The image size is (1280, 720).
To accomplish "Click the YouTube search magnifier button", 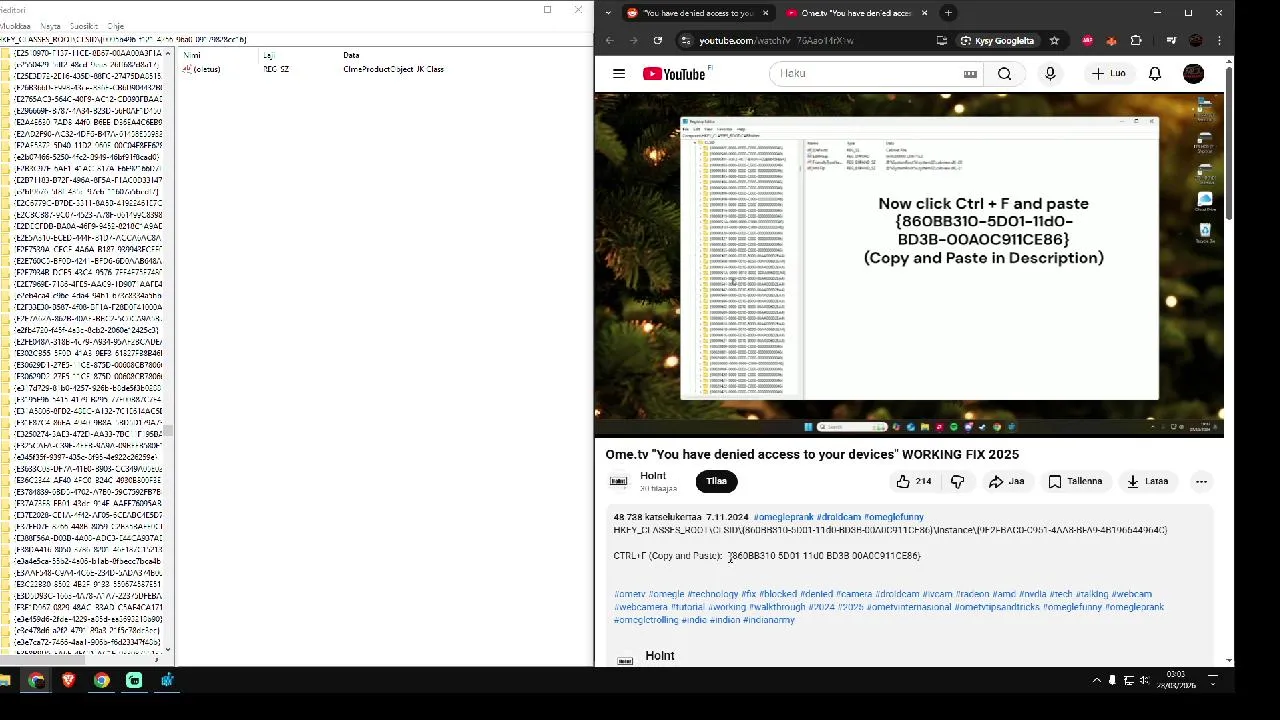I will (1005, 73).
